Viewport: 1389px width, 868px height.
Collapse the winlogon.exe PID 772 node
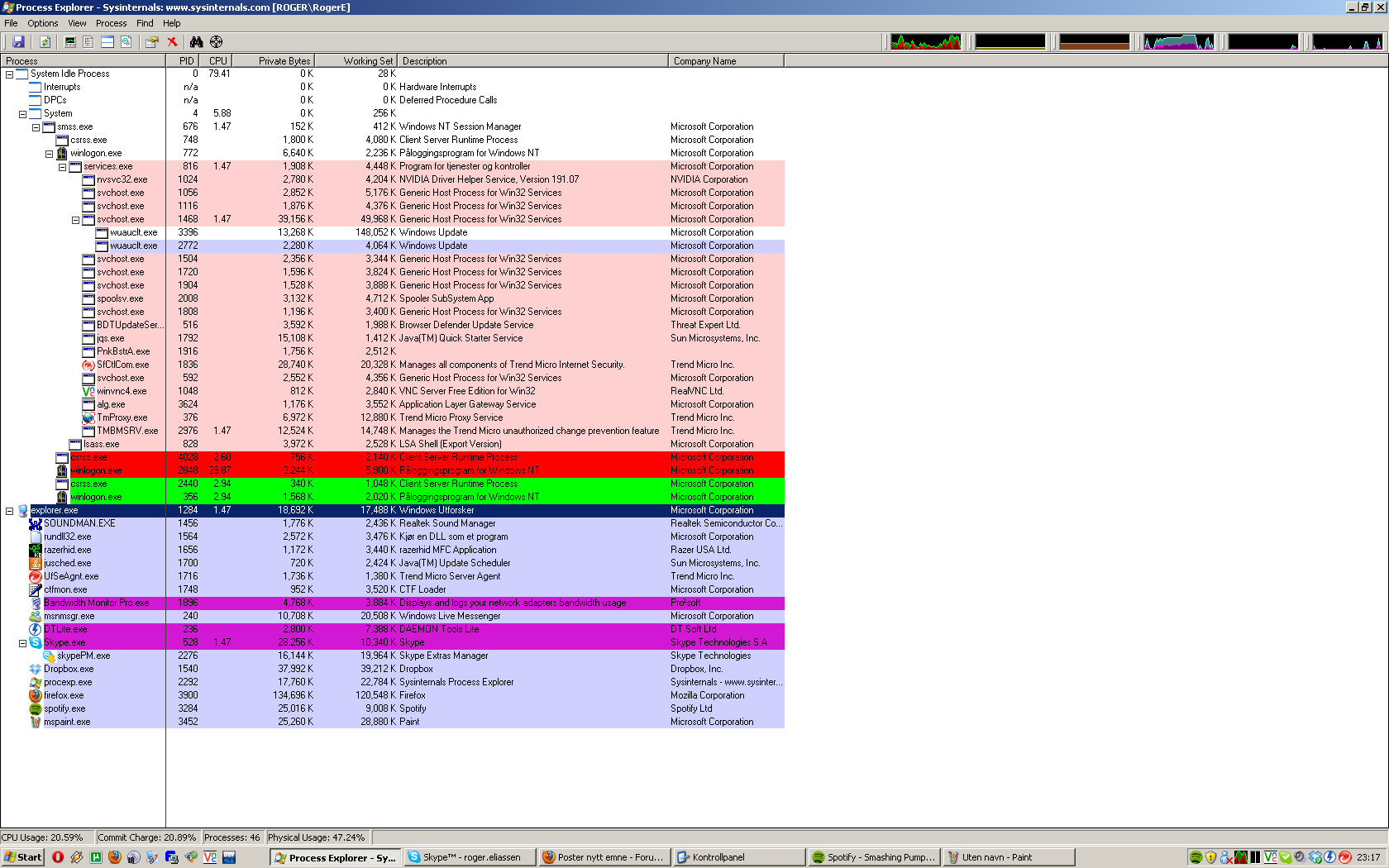(x=49, y=154)
